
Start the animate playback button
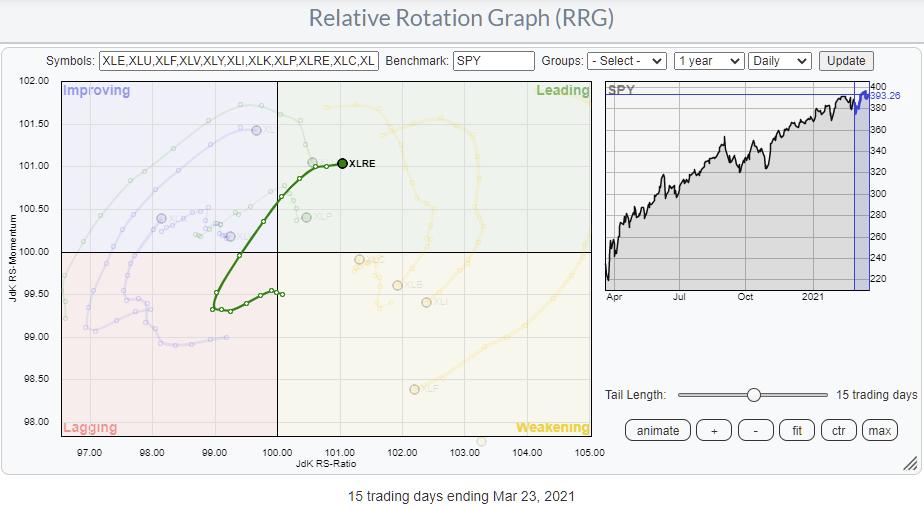[657, 431]
